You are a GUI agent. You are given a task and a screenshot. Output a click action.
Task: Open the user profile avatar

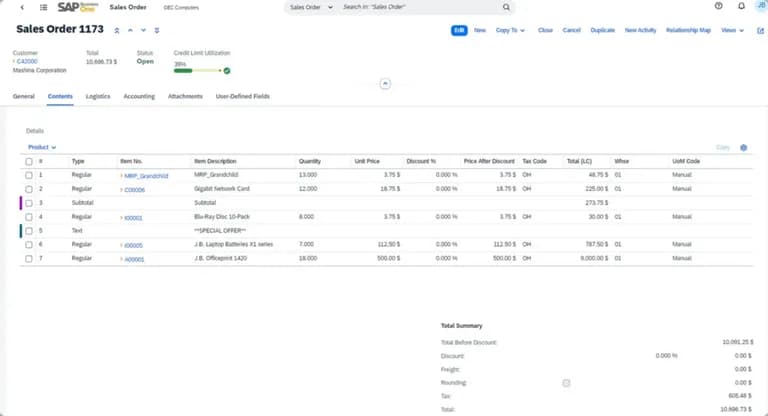[x=762, y=5]
